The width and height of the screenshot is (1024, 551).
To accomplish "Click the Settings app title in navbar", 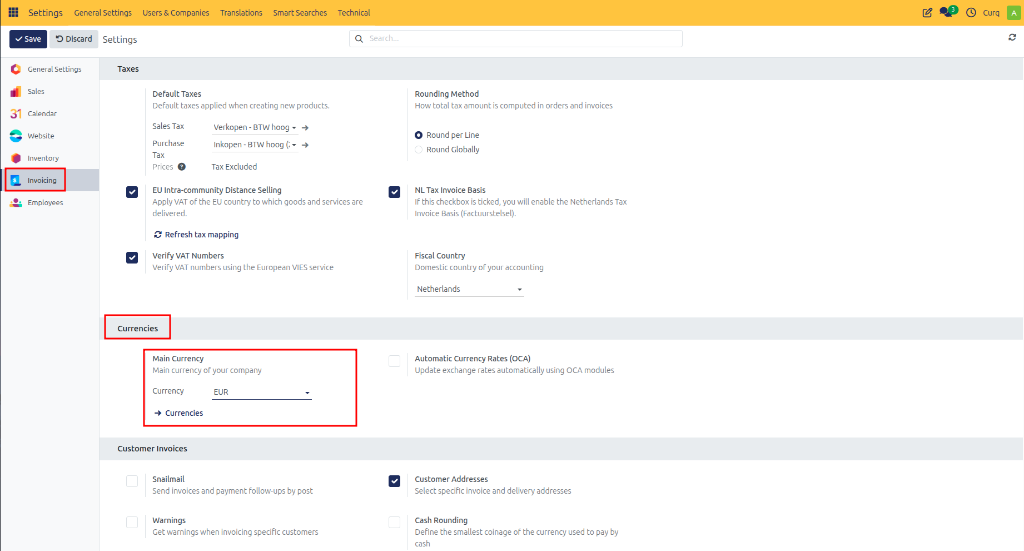I will click(45, 12).
